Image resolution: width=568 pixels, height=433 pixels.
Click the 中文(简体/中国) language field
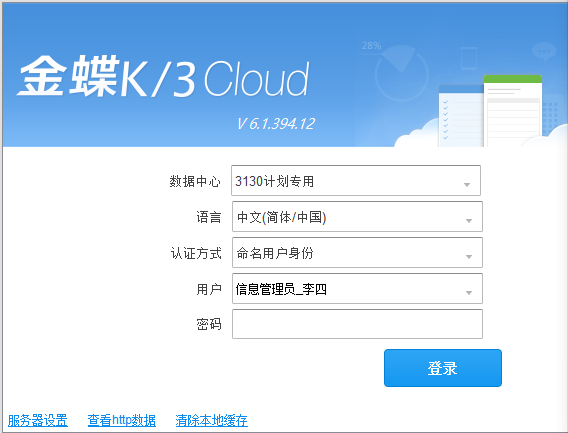[x=357, y=216]
